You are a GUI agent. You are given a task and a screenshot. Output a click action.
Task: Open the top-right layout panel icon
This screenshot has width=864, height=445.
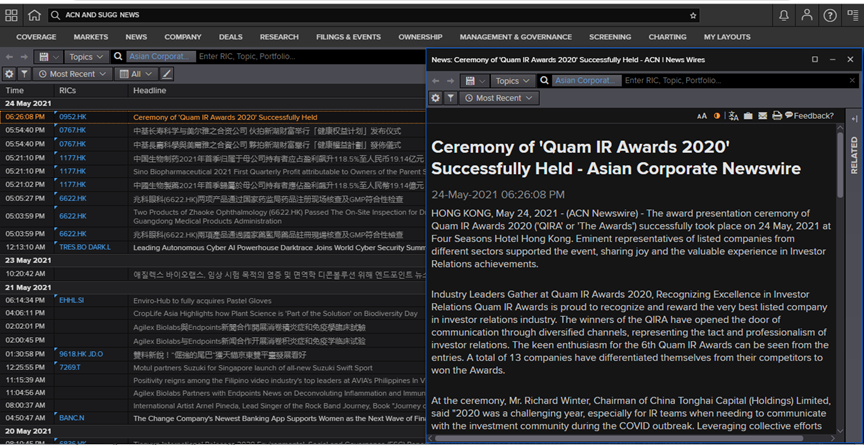click(x=852, y=15)
